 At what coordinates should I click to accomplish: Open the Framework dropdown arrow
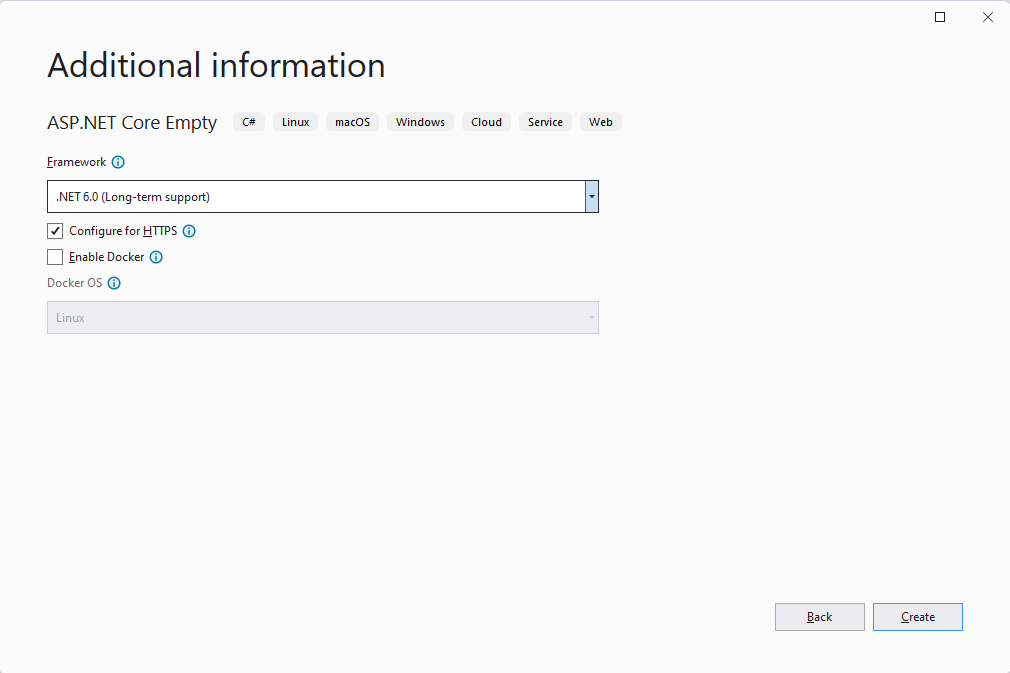coord(591,196)
